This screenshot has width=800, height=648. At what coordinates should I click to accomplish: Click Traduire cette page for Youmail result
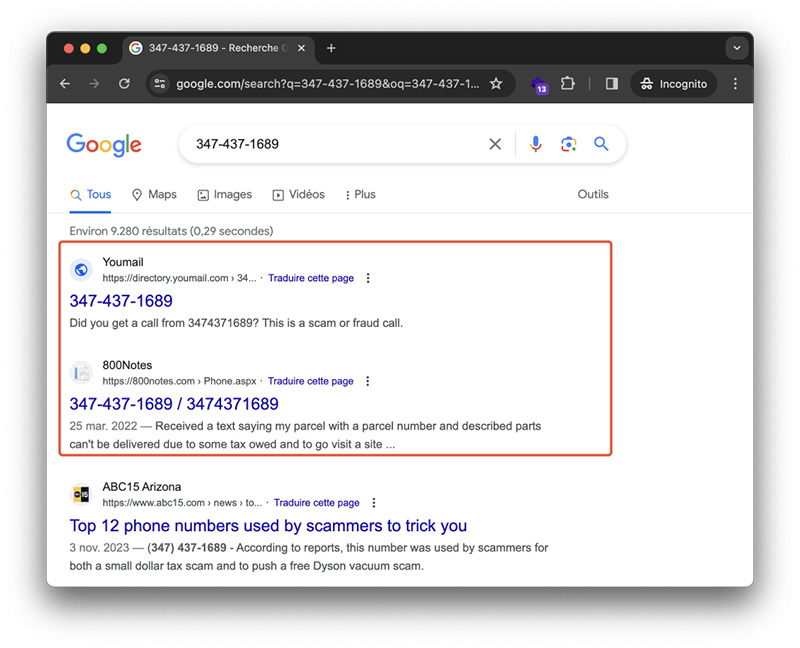(x=311, y=278)
